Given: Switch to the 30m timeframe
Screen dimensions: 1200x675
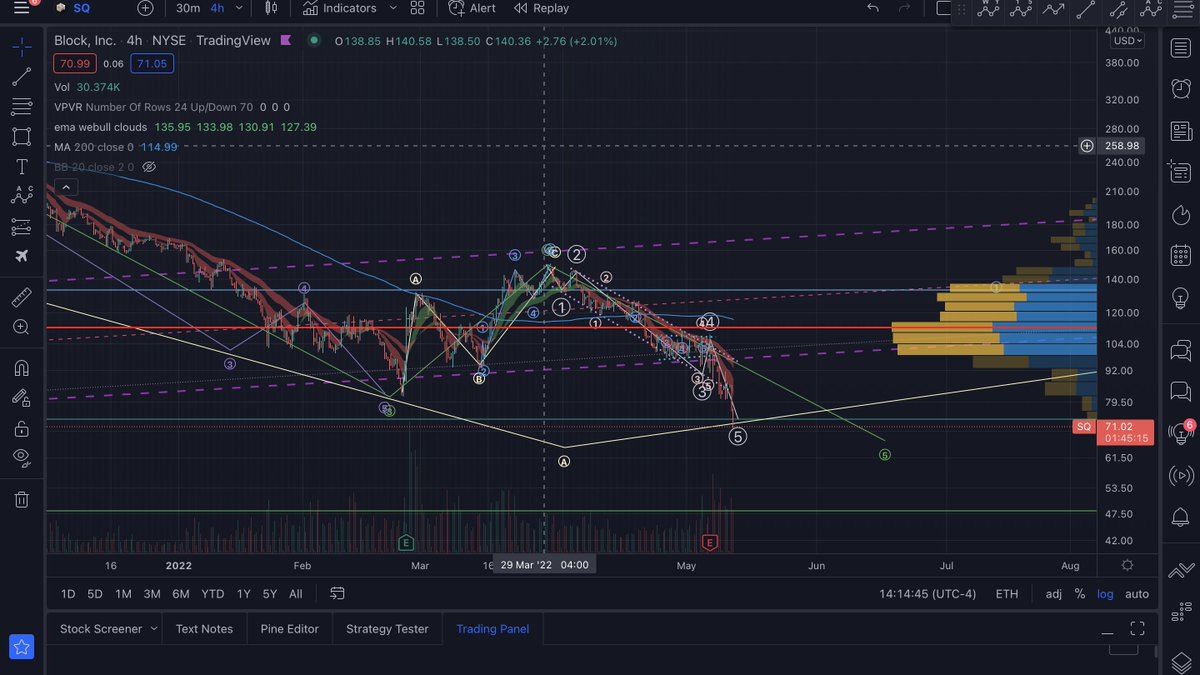Looking at the screenshot, I should pos(187,8).
